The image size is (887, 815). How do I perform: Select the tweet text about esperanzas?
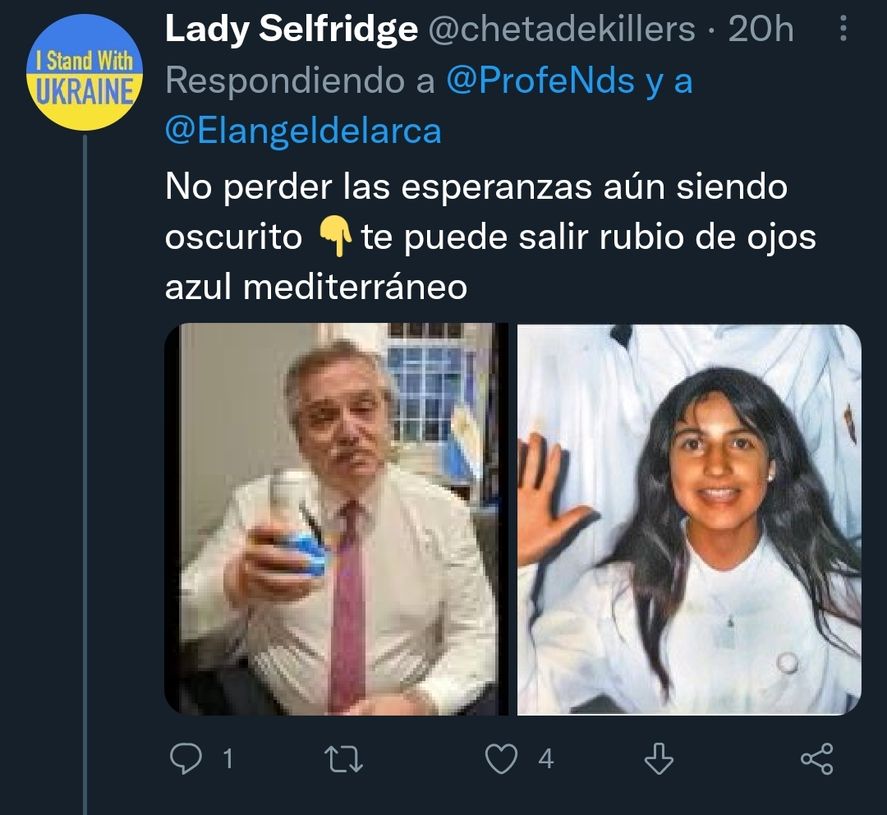(490, 237)
